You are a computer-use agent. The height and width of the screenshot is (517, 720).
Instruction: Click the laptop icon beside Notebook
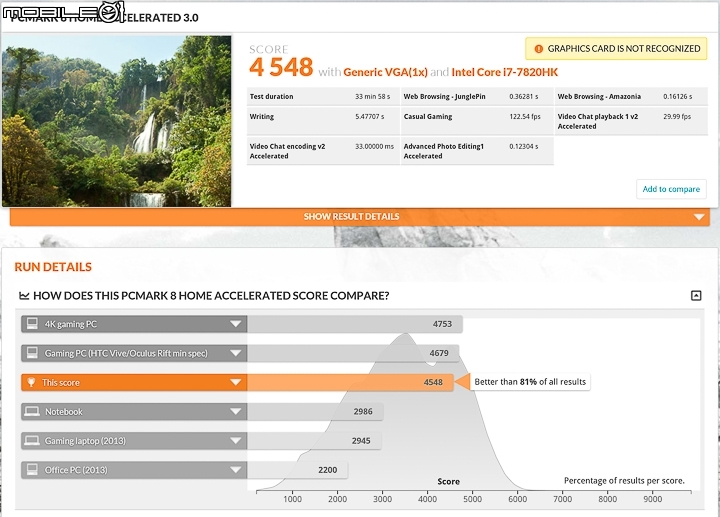point(32,411)
